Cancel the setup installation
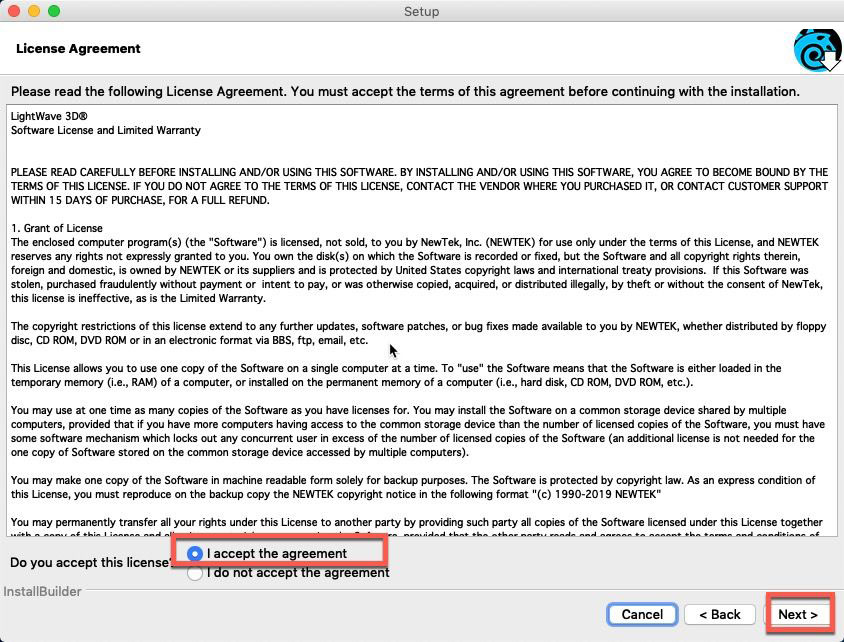The height and width of the screenshot is (642, 844). [x=642, y=615]
